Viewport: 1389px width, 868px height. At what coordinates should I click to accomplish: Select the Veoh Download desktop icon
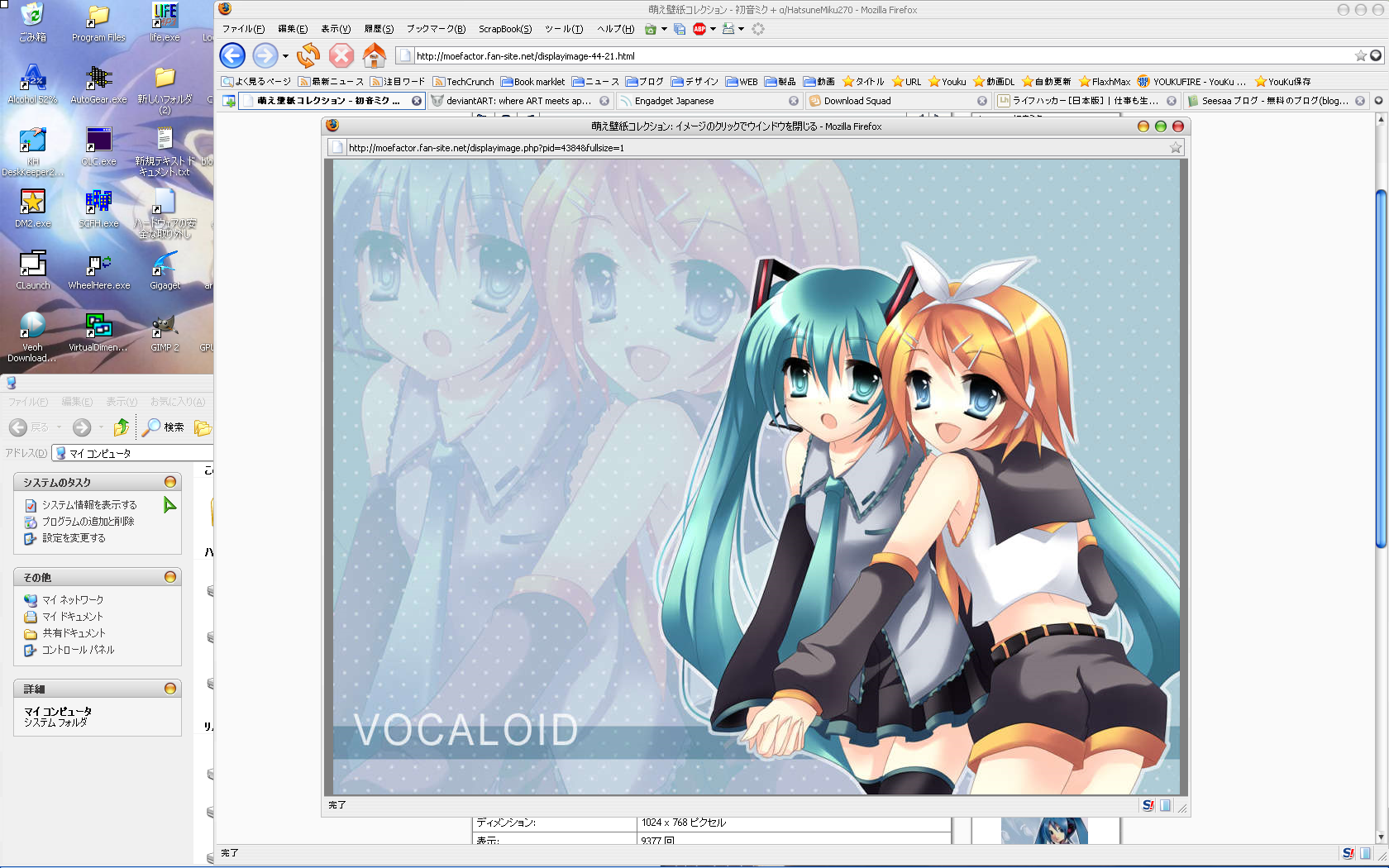(32, 337)
